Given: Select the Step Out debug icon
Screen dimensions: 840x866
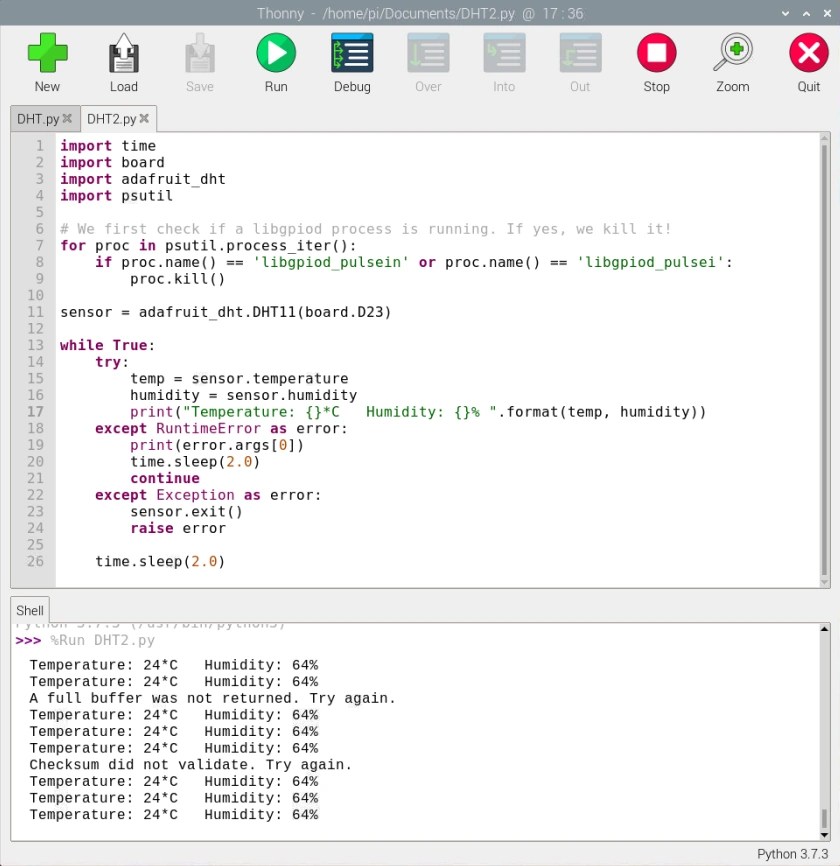Looking at the screenshot, I should (x=579, y=54).
